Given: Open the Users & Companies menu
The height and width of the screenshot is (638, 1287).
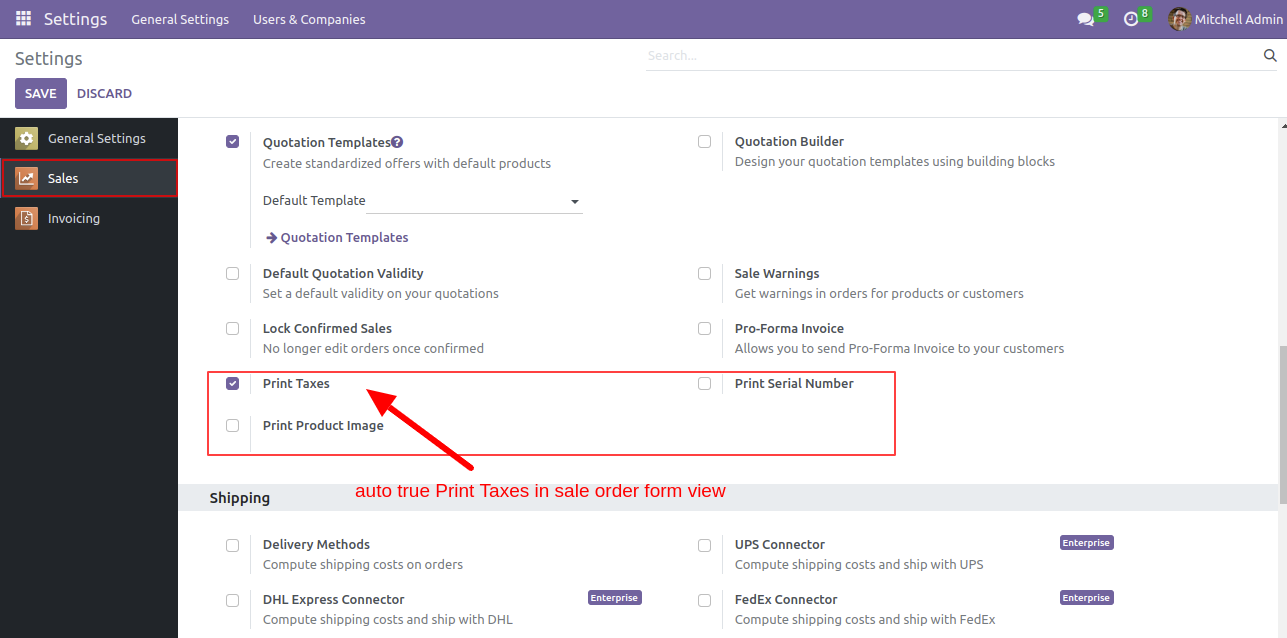Looking at the screenshot, I should [x=309, y=19].
